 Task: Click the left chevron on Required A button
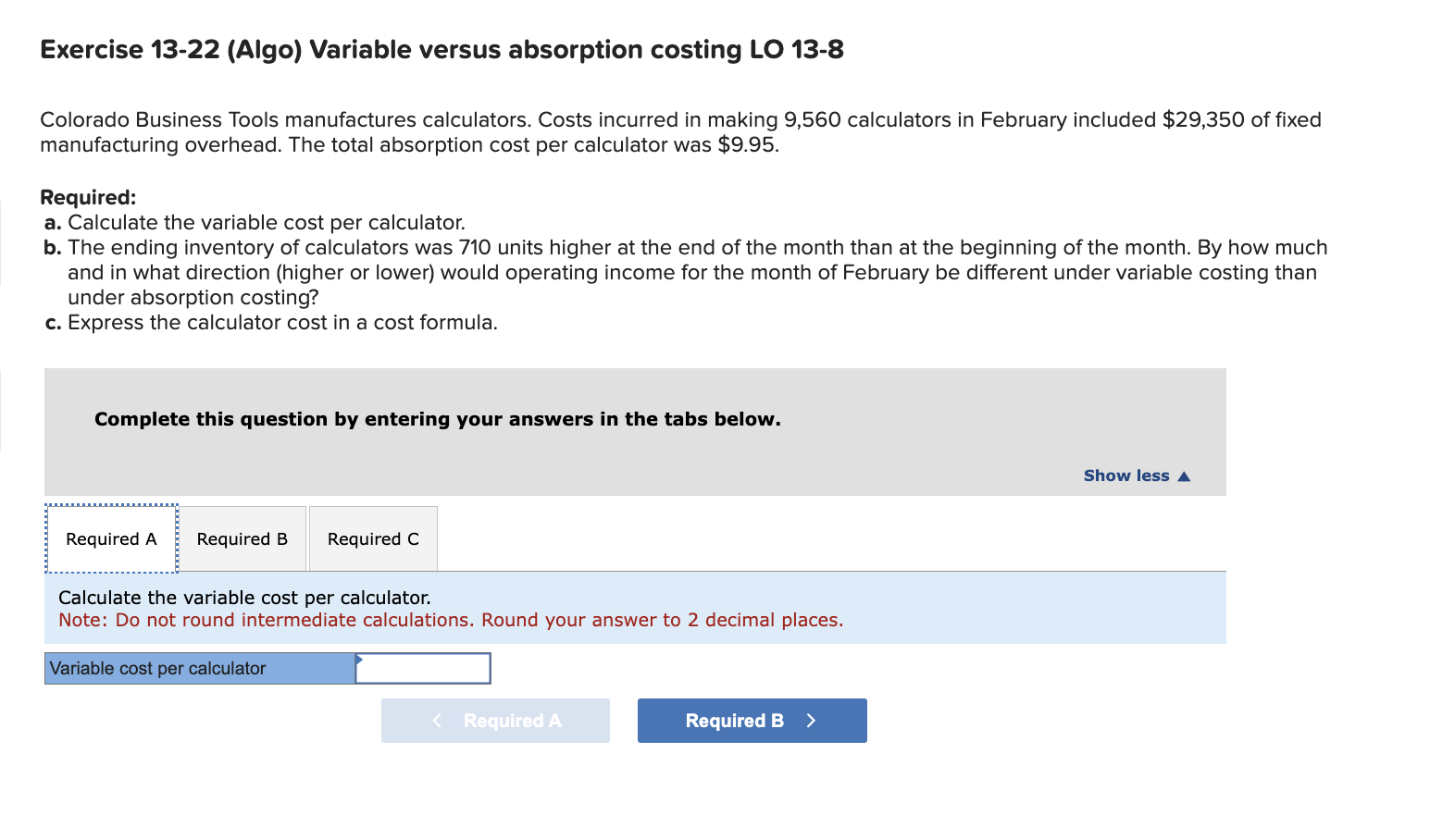tap(437, 720)
